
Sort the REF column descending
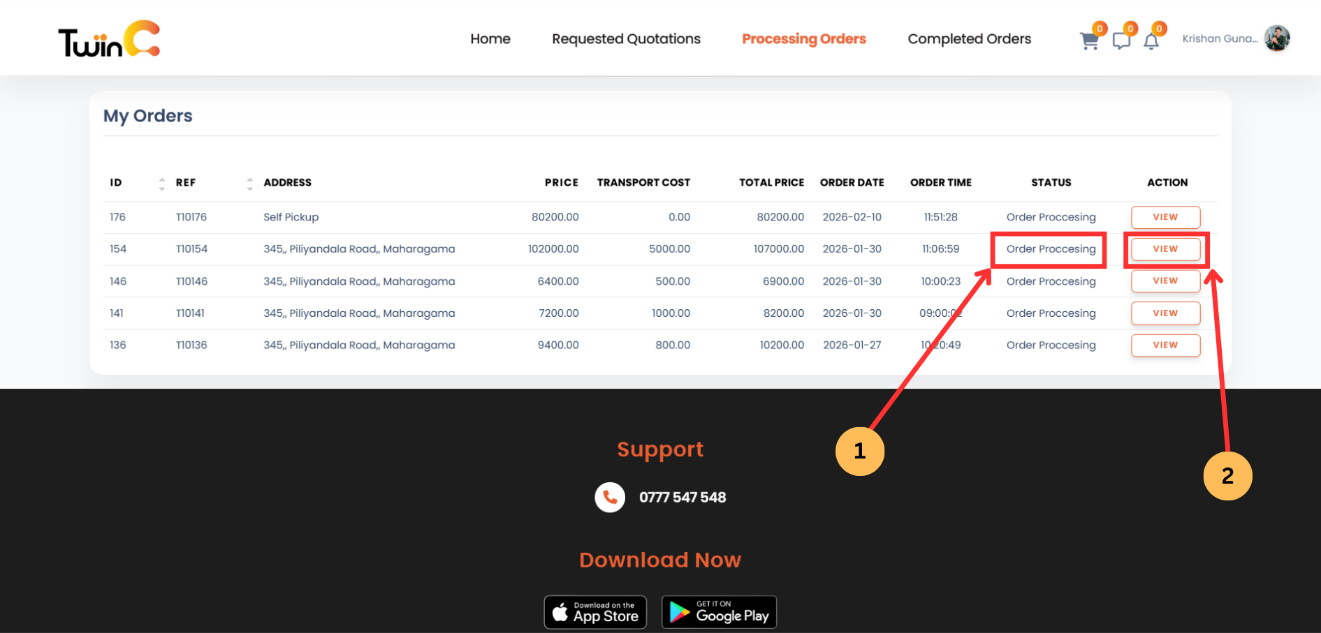[x=249, y=186]
